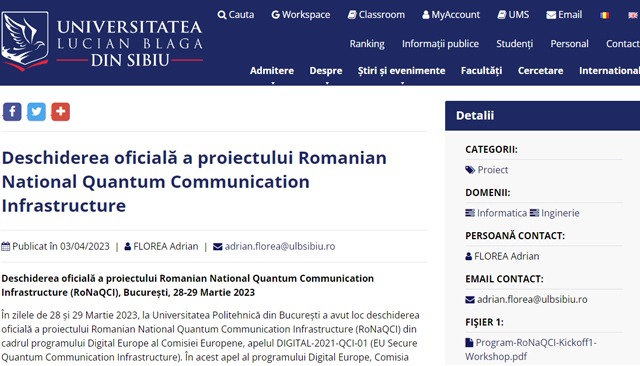Screen dimensions: 640x366
Task: Expand the Admitere dropdown menu
Action: [272, 71]
